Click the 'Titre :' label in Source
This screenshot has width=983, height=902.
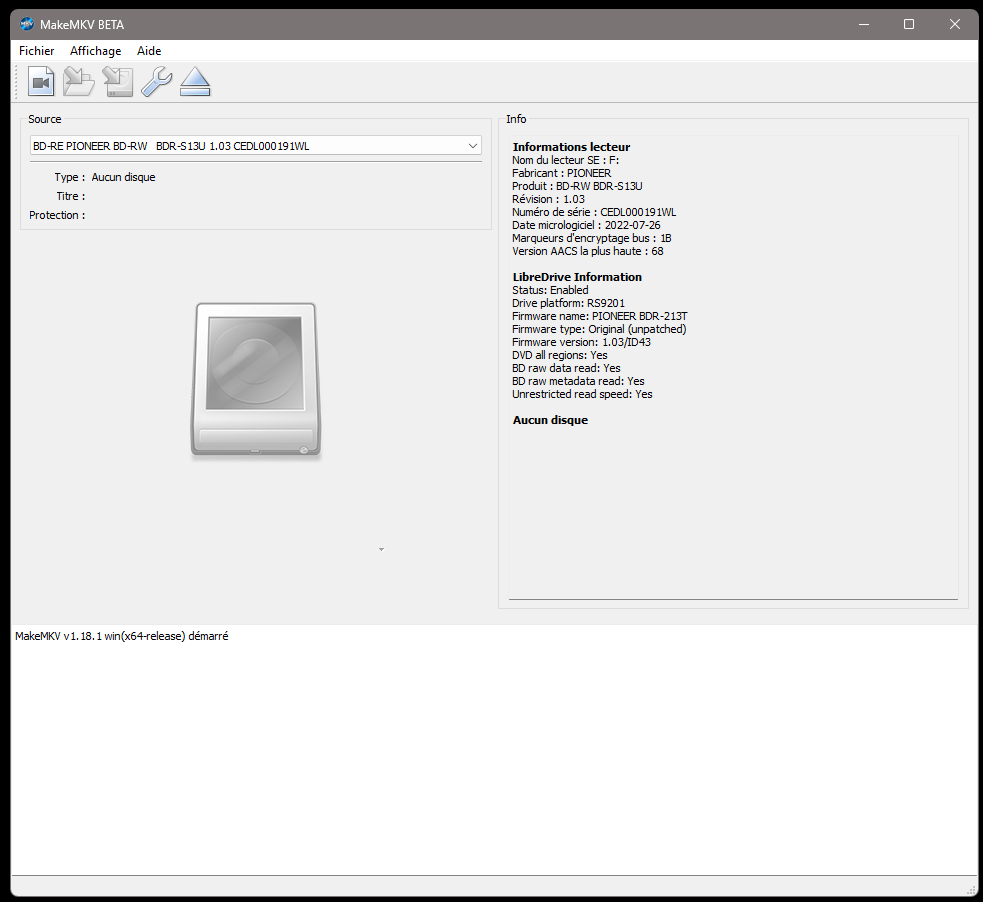(70, 196)
